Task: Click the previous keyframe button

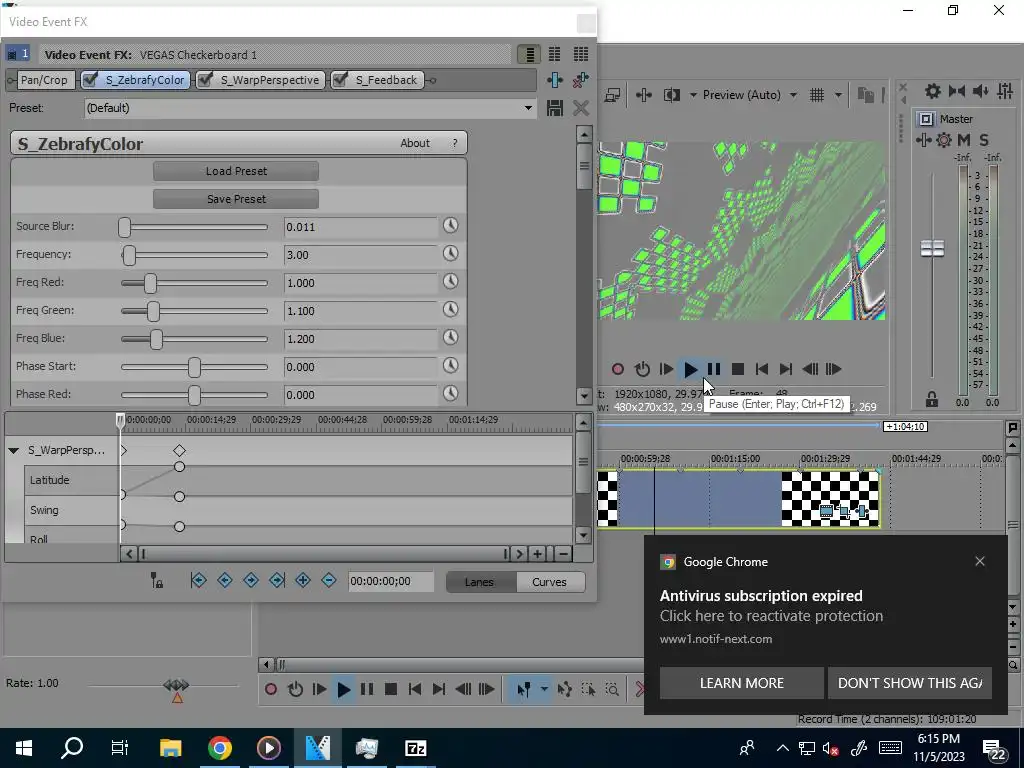Action: click(225, 580)
